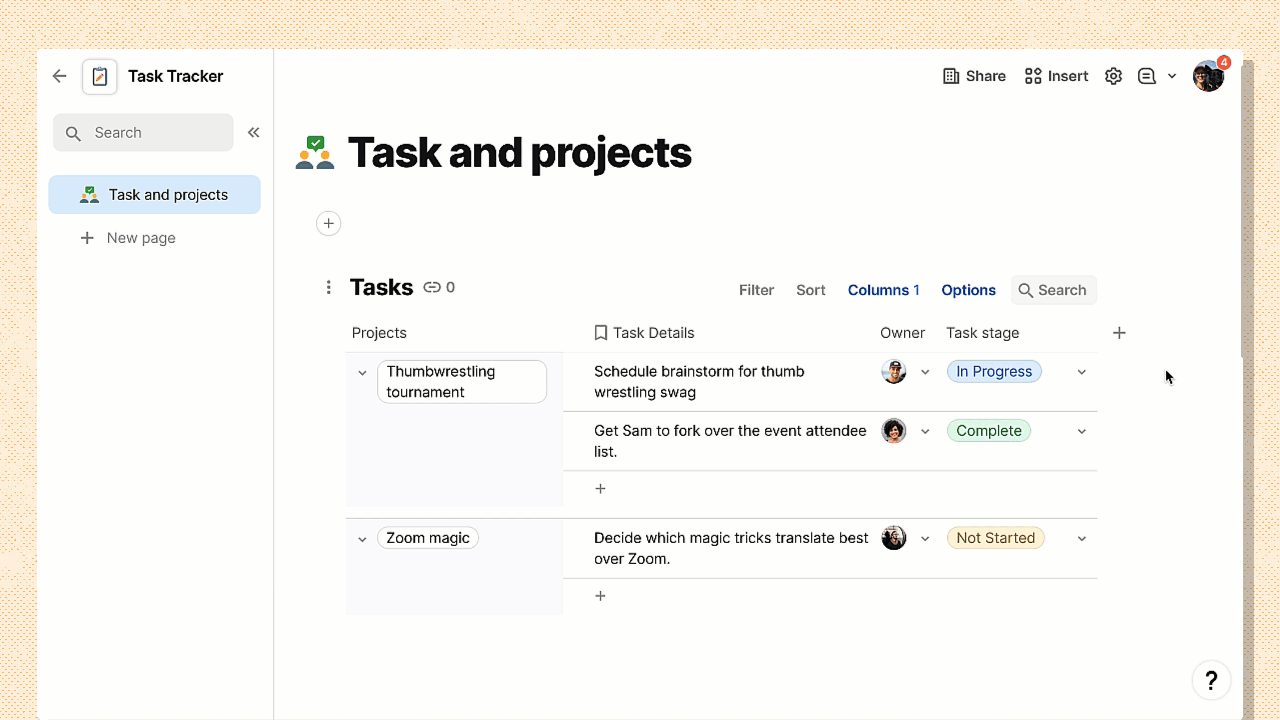Click the plus icon below the page title
This screenshot has width=1280, height=720.
[x=328, y=223]
